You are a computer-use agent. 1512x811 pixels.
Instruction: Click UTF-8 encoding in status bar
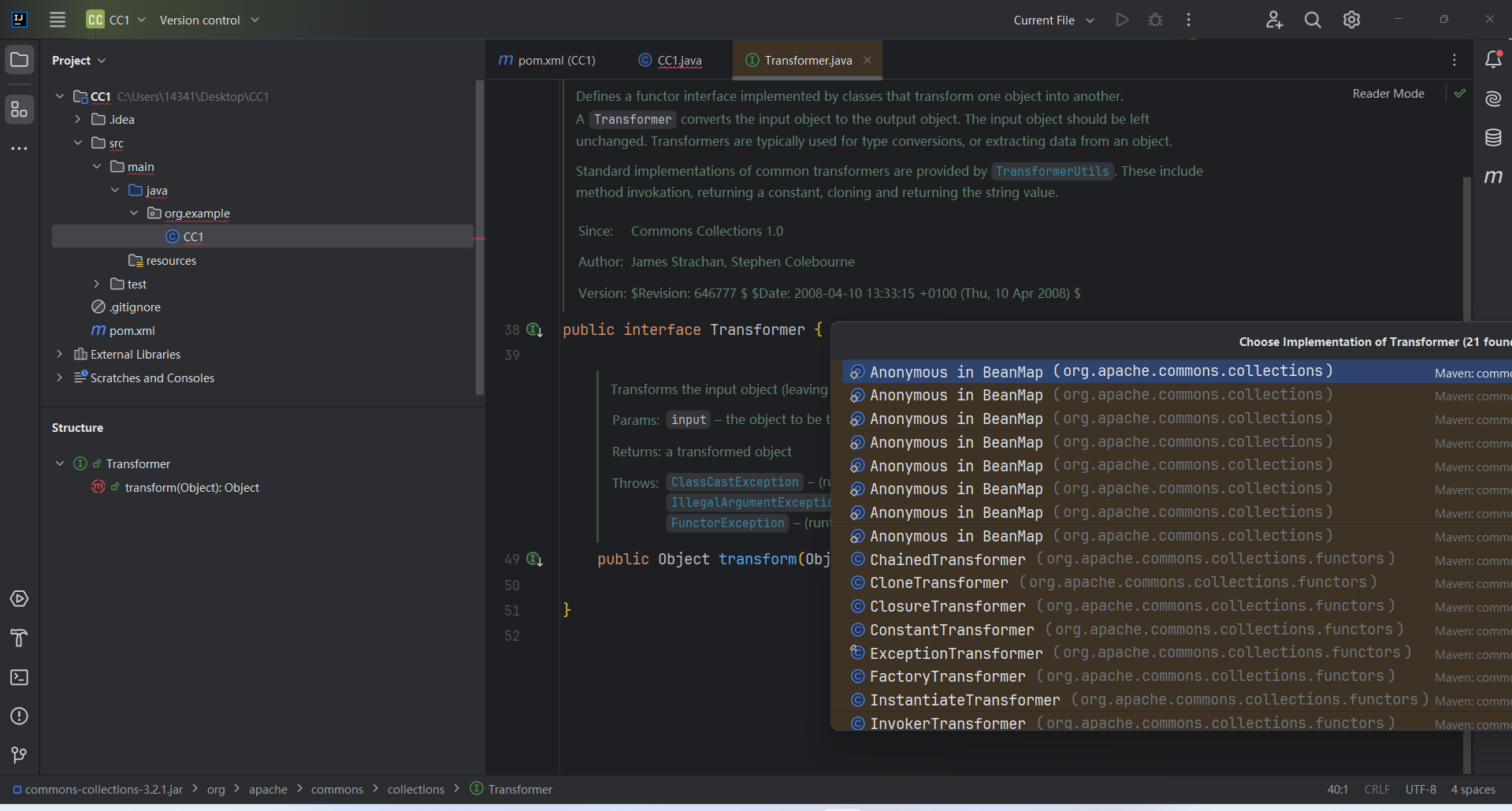[x=1420, y=790]
